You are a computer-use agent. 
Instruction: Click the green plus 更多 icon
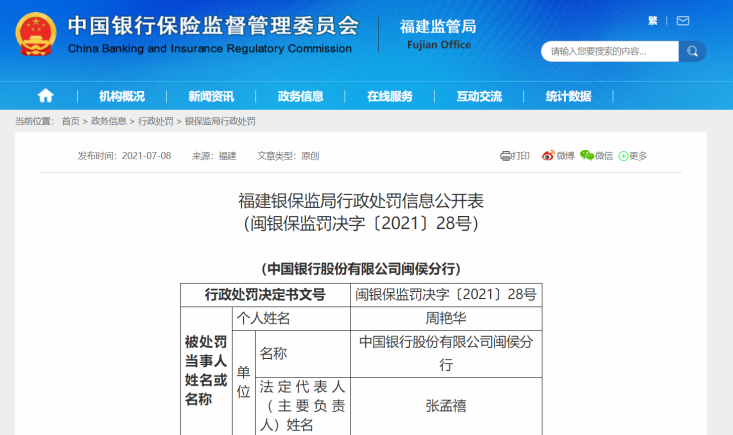(623, 156)
